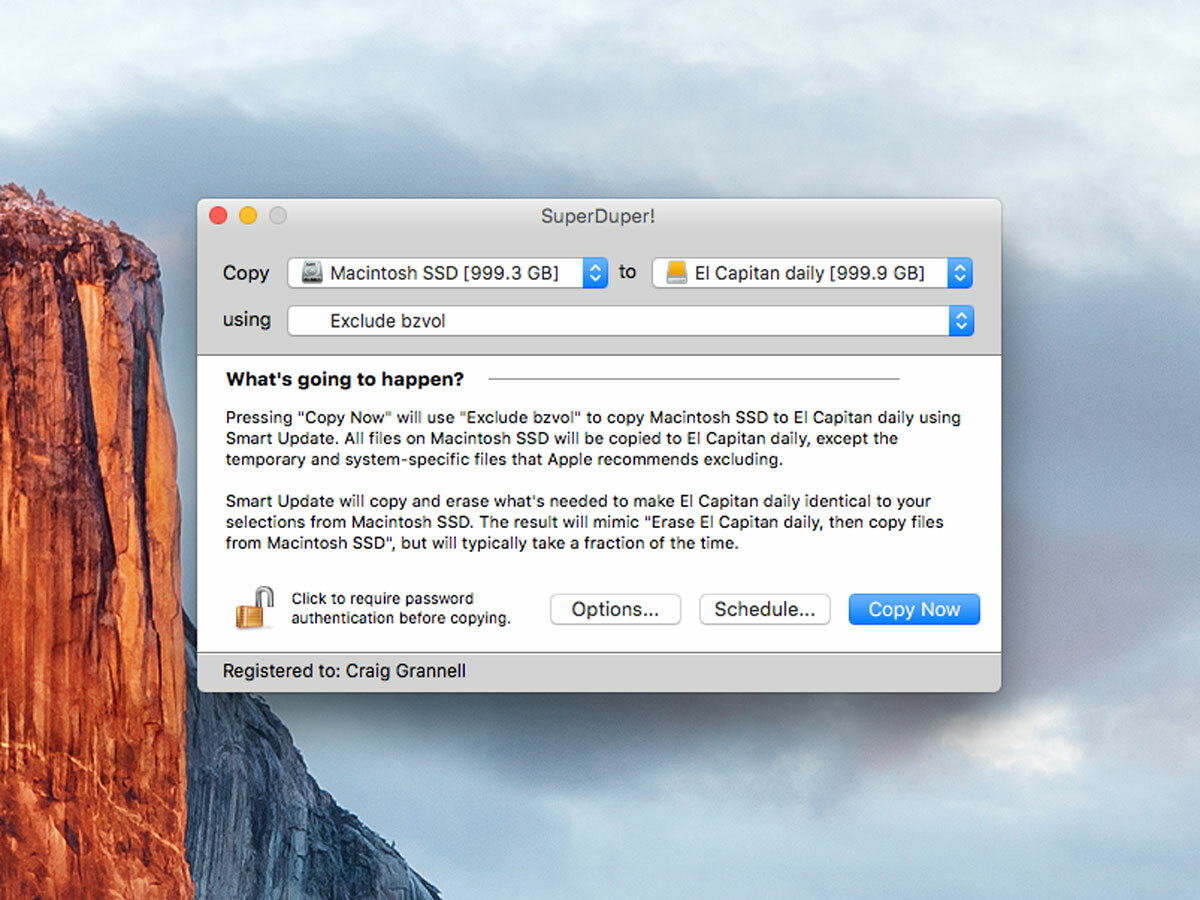1200x900 pixels.
Task: Open the source drive dropdown Macintosh SSD
Action: point(448,273)
